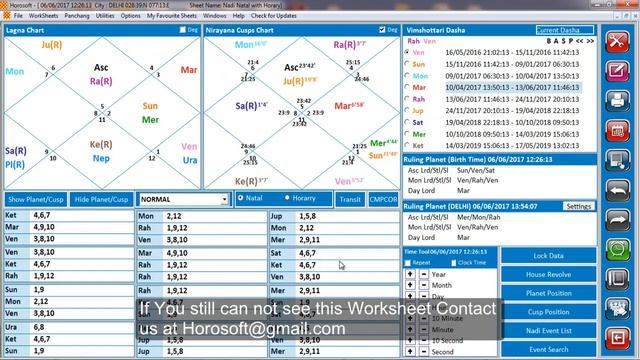Screen dimensions: 640x360
Task: Open the WorkSheets menu
Action: pyautogui.click(x=44, y=16)
